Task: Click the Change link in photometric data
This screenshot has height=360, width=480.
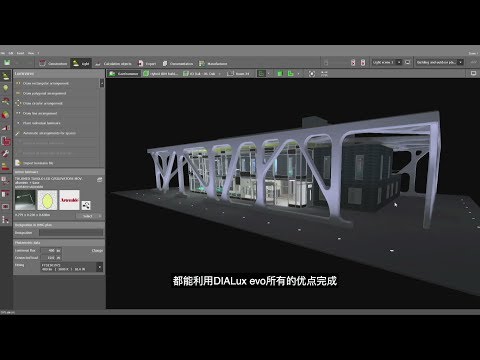Action: coord(97,250)
